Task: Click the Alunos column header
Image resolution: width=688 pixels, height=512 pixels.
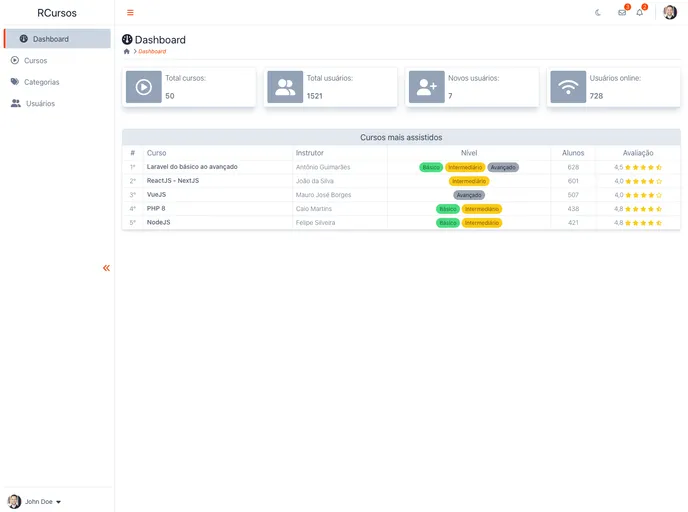Action: 573,153
